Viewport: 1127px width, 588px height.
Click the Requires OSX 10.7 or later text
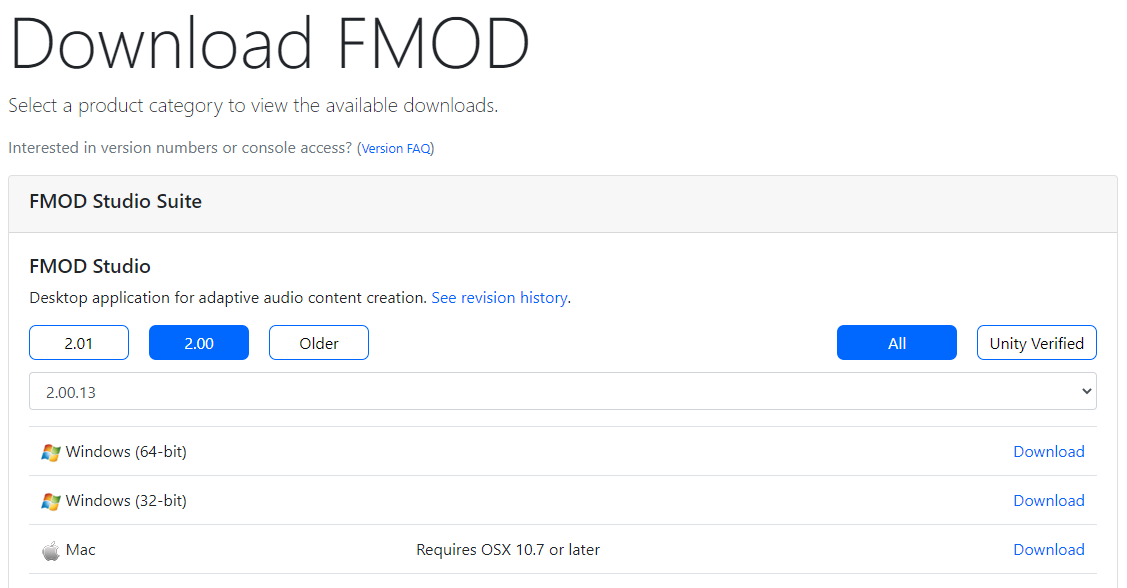(x=507, y=549)
